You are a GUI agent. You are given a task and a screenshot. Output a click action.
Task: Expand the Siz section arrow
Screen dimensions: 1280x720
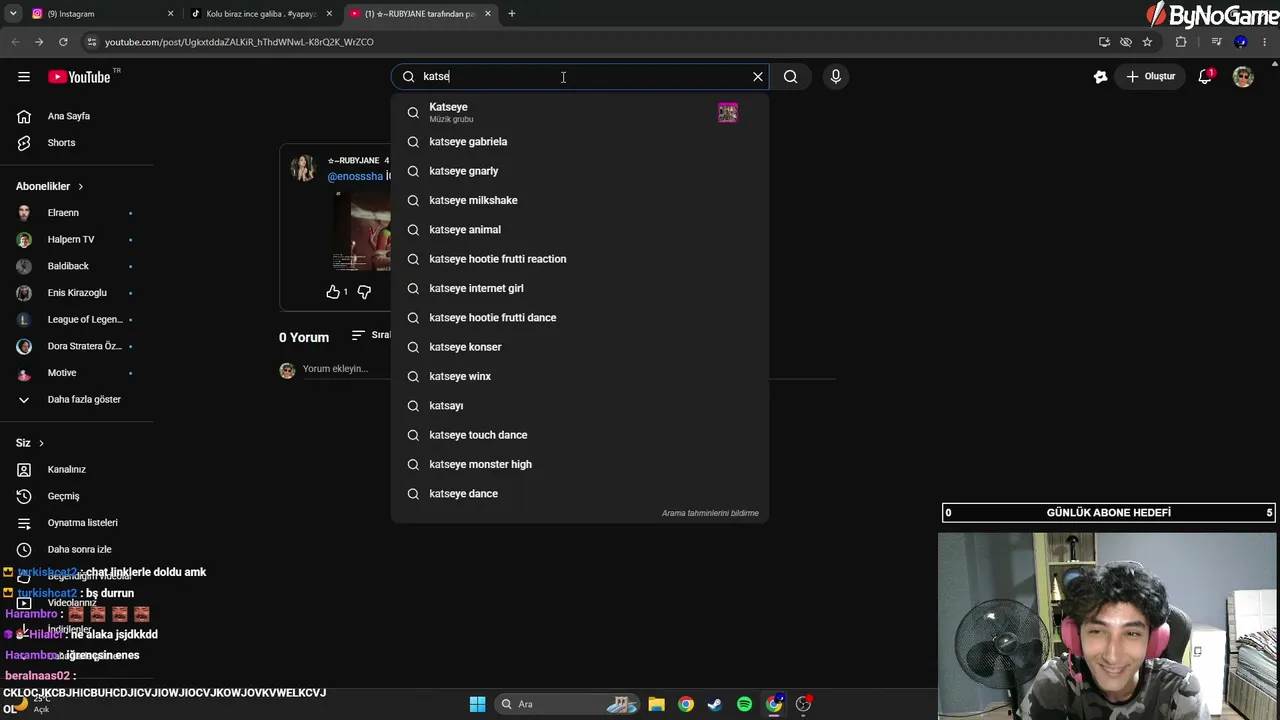pyautogui.click(x=41, y=443)
